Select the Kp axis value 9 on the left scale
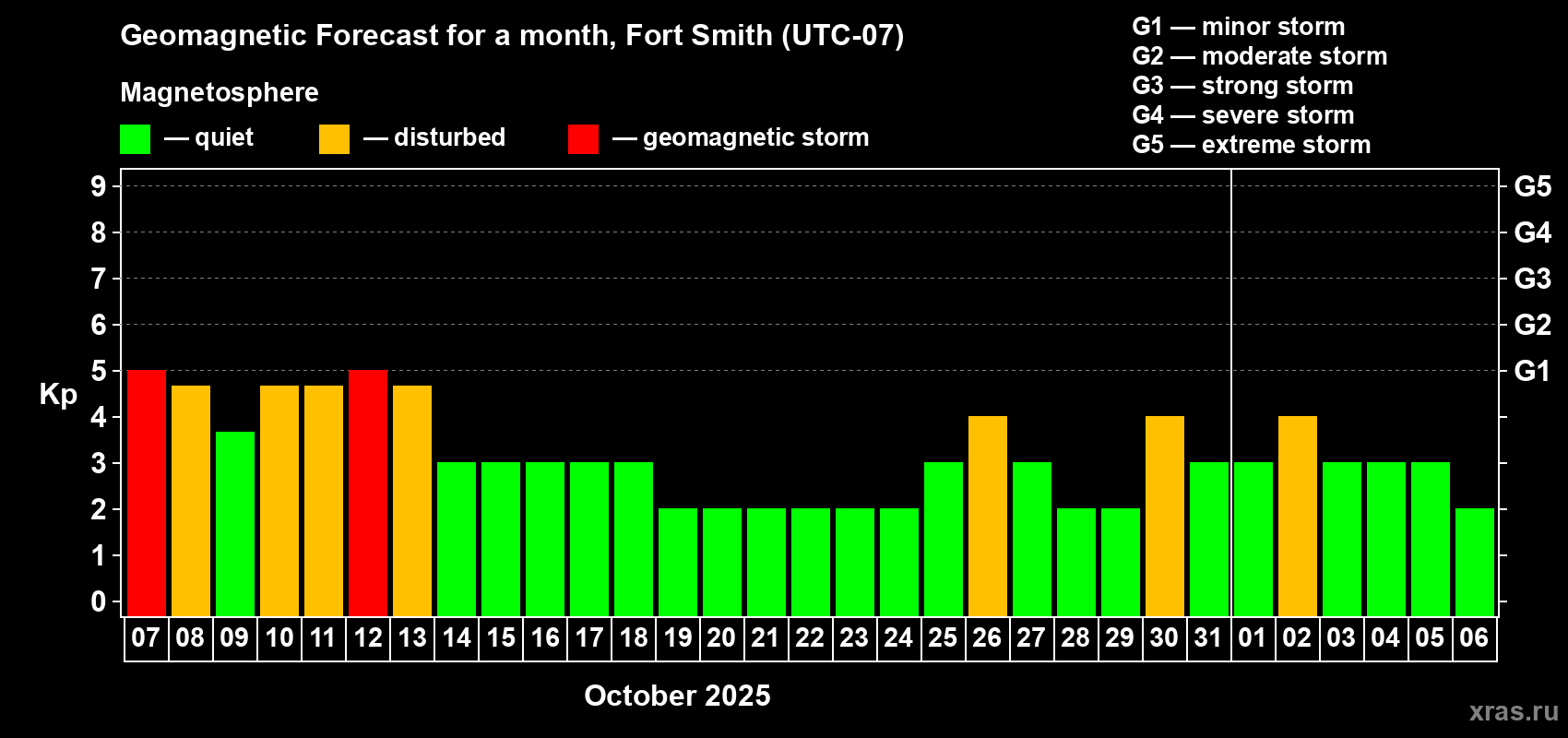The height and width of the screenshot is (738, 1568). pyautogui.click(x=99, y=186)
